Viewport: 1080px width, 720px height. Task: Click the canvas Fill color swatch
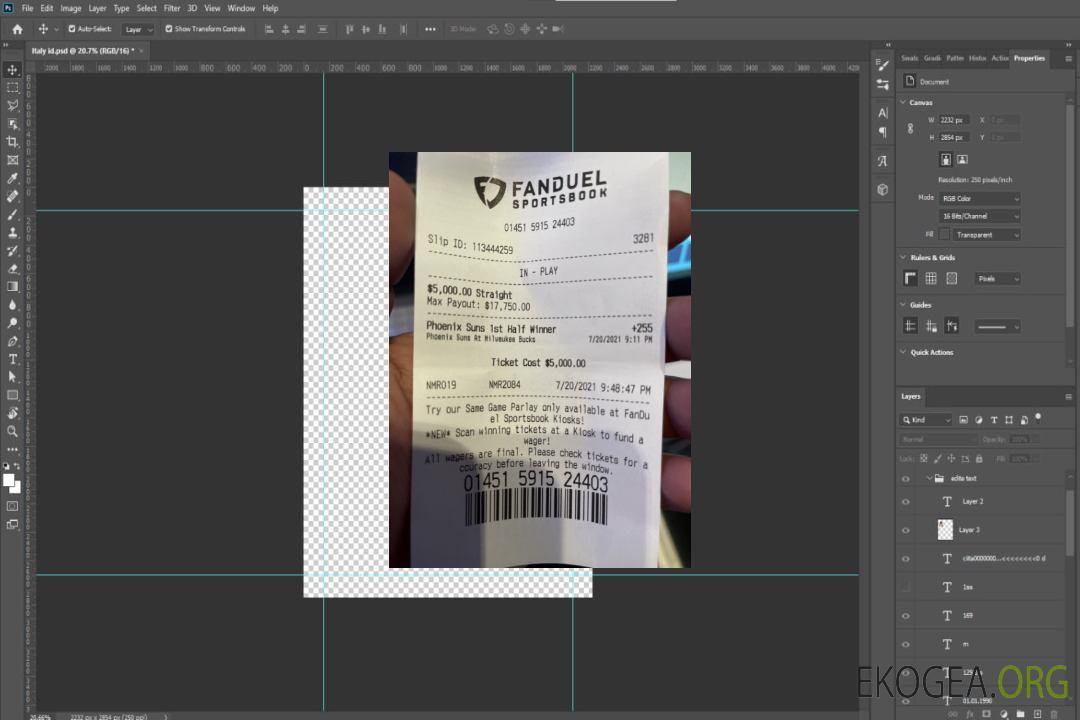pos(944,235)
